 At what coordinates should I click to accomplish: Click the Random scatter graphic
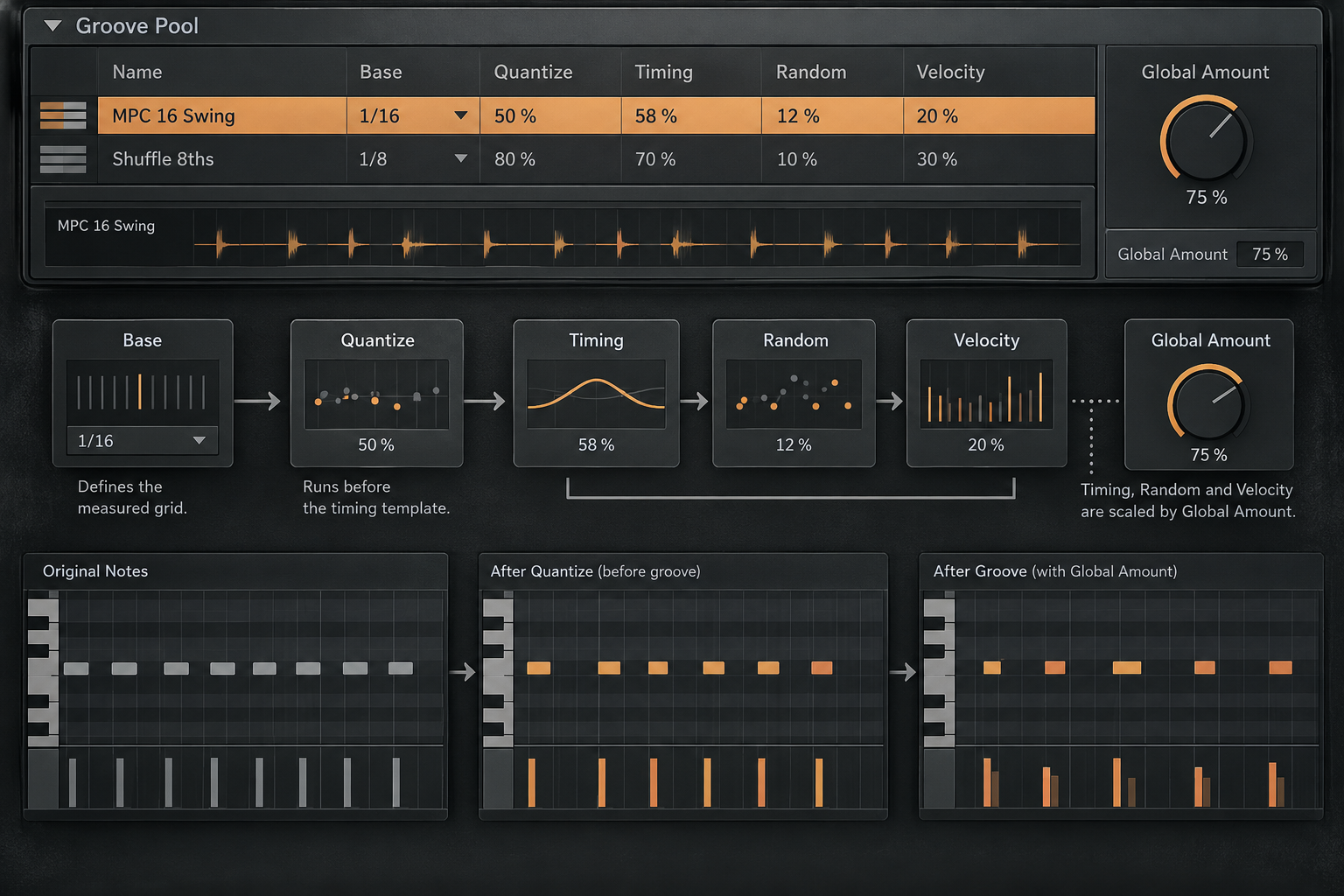tap(794, 394)
